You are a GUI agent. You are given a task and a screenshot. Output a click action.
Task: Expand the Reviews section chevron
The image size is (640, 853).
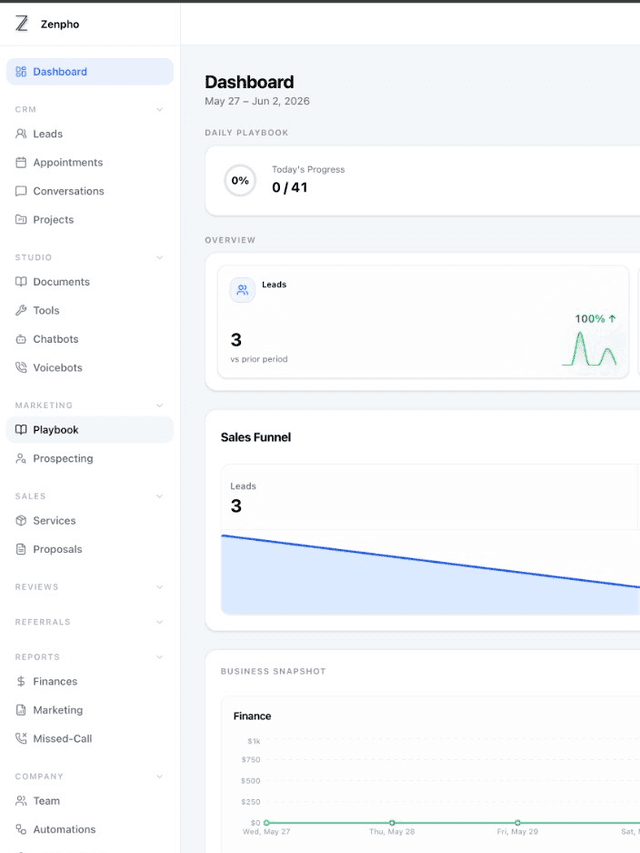159,587
